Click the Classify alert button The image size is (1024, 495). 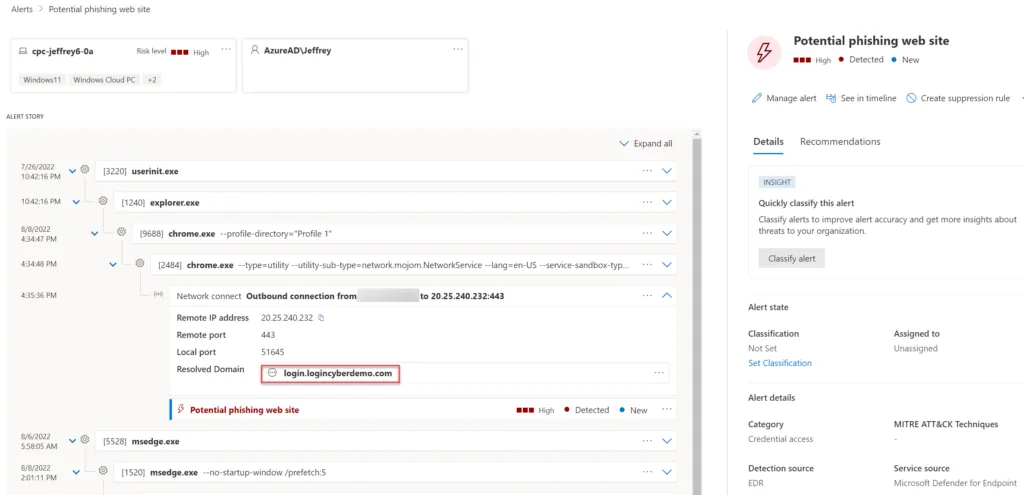pos(790,258)
